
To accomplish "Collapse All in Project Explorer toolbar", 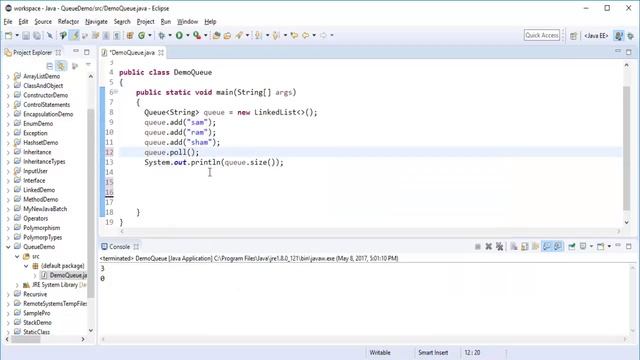I will pos(50,65).
